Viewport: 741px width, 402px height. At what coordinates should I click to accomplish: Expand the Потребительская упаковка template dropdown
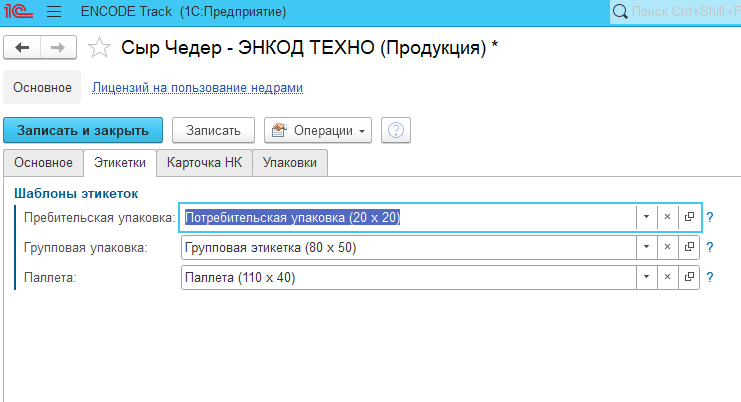tap(646, 217)
